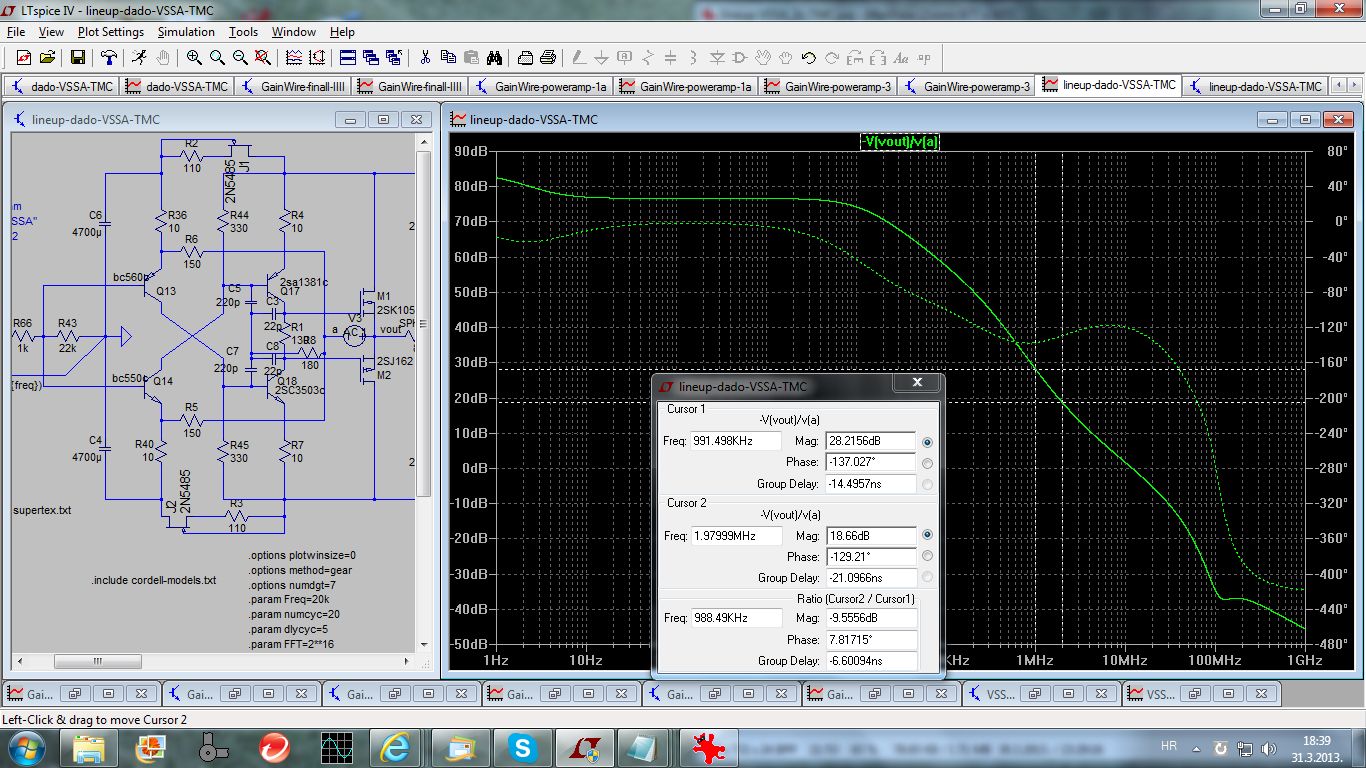1366x768 pixels.
Task: Cut with the scissors icon
Action: click(x=425, y=58)
